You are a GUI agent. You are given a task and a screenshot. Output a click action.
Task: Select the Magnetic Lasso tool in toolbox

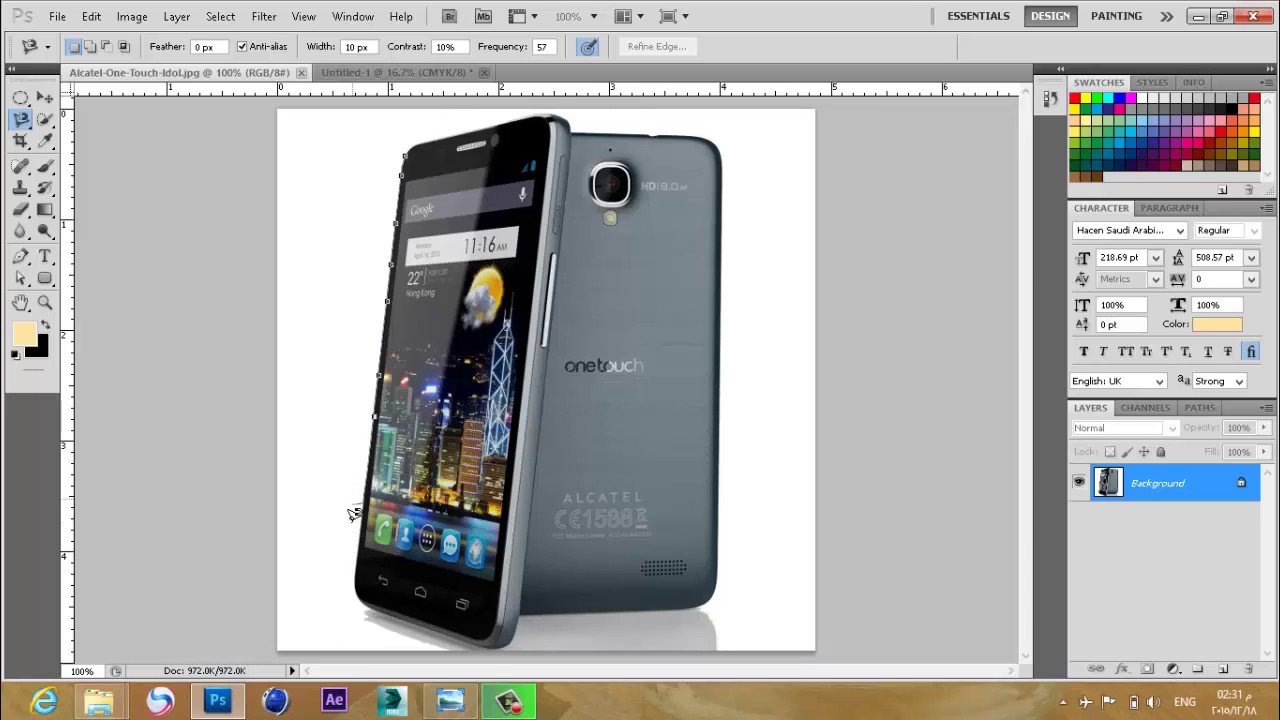tap(20, 120)
